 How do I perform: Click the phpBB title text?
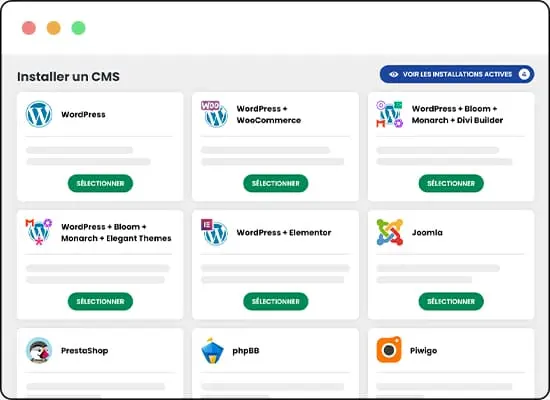coord(246,351)
